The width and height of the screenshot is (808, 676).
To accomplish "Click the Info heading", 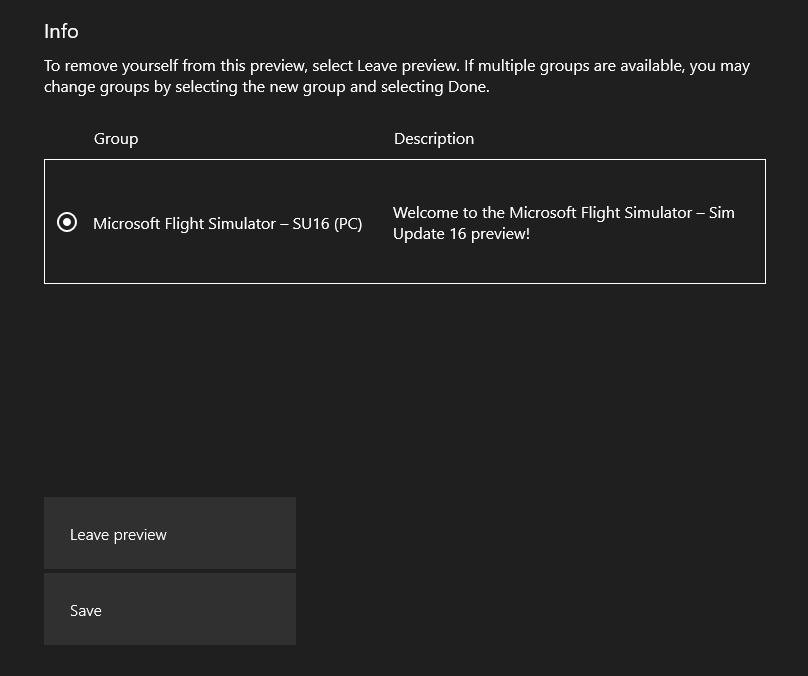I will 61,31.
